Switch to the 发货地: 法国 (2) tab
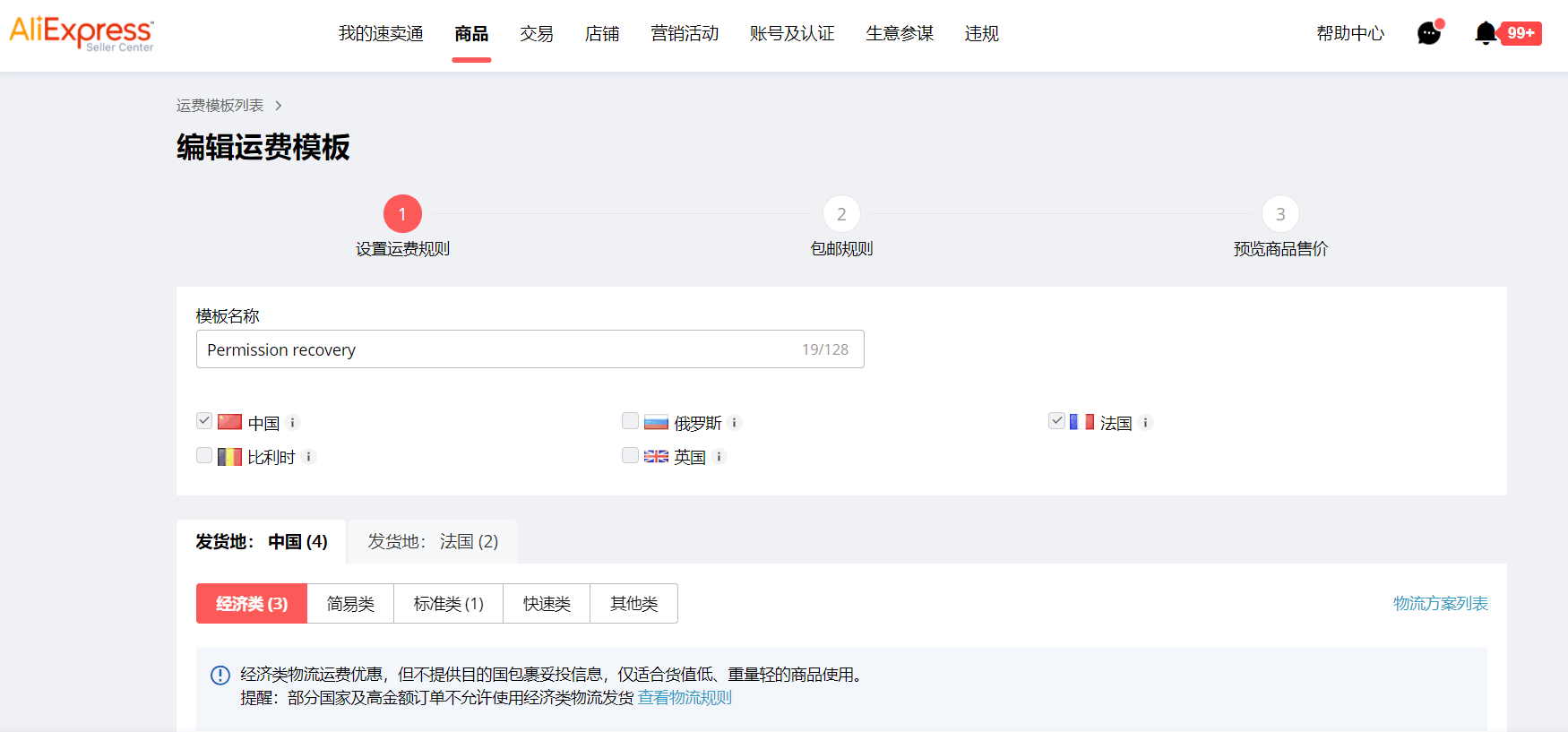Viewport: 1568px width, 732px height. [433, 542]
